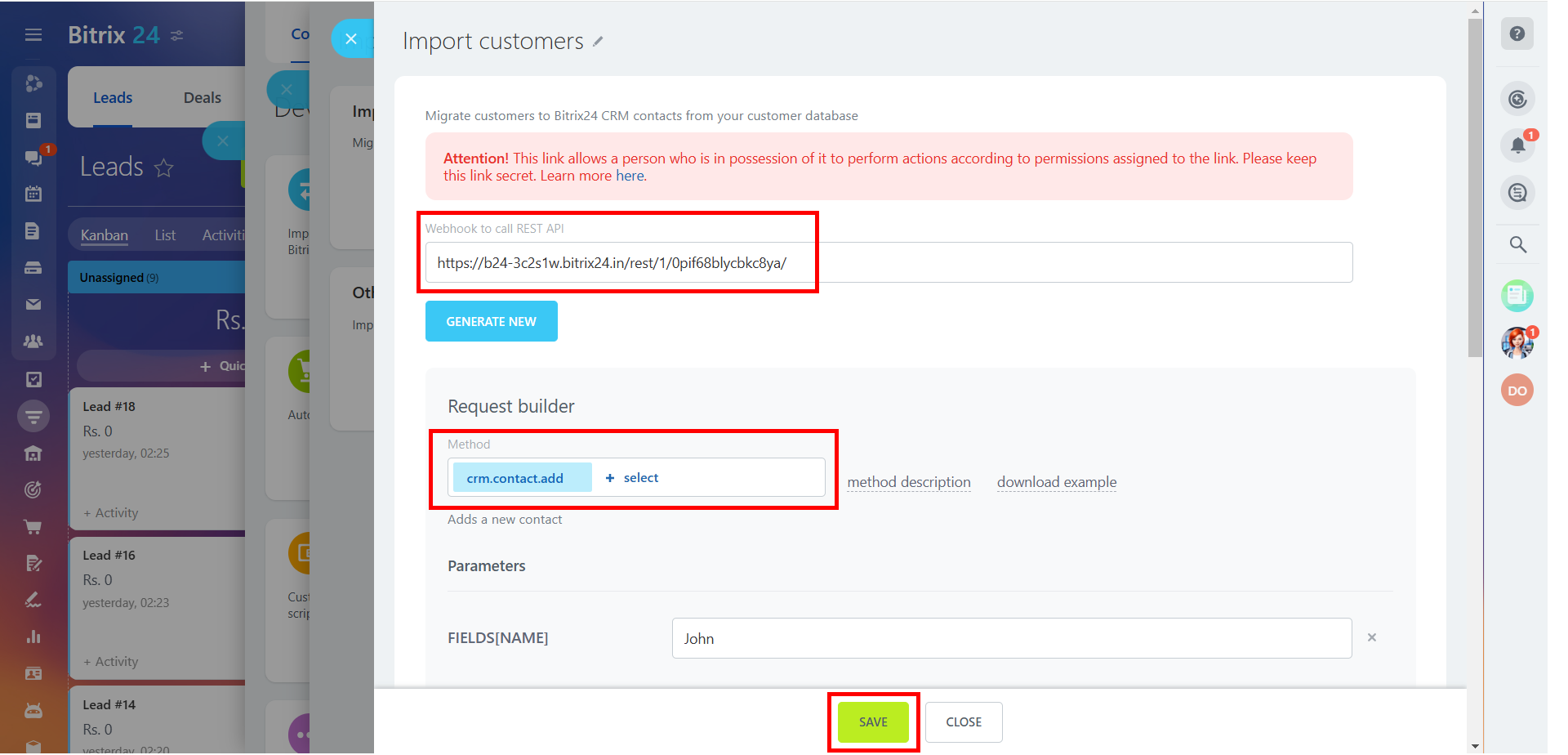This screenshot has width=1568, height=755.
Task: Select the List view
Action: pyautogui.click(x=165, y=235)
